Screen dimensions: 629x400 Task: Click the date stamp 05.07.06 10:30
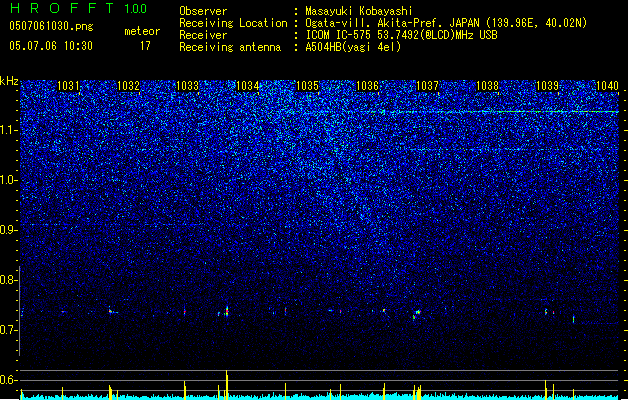(51, 46)
